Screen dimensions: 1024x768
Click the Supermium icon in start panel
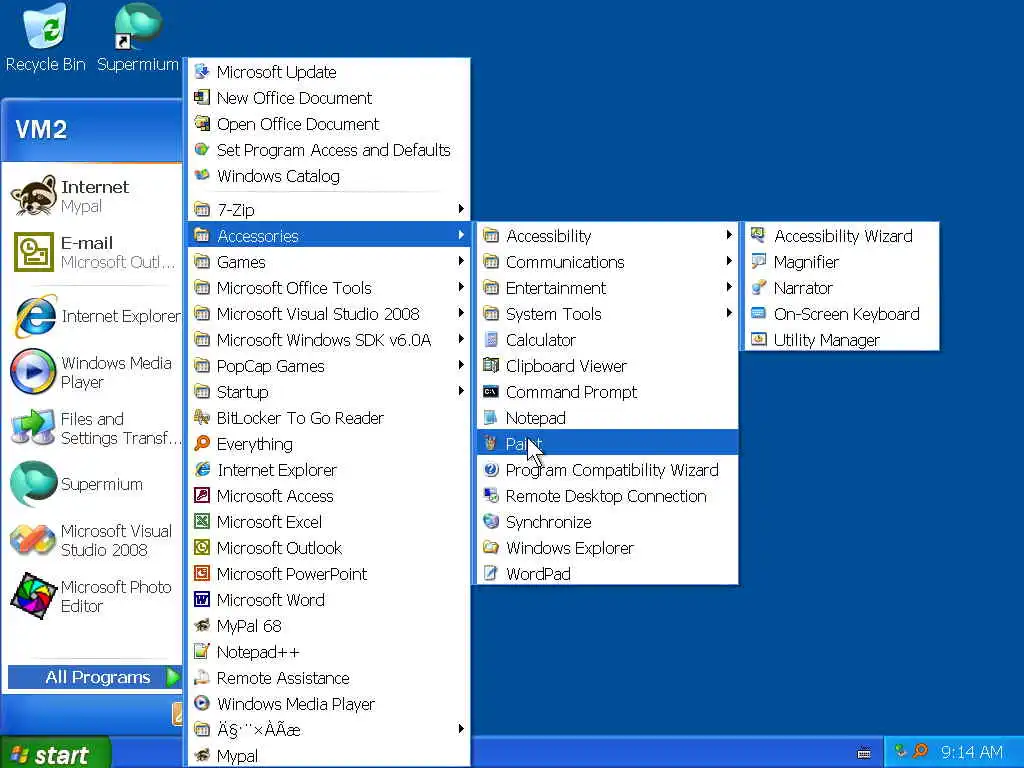[x=33, y=483]
